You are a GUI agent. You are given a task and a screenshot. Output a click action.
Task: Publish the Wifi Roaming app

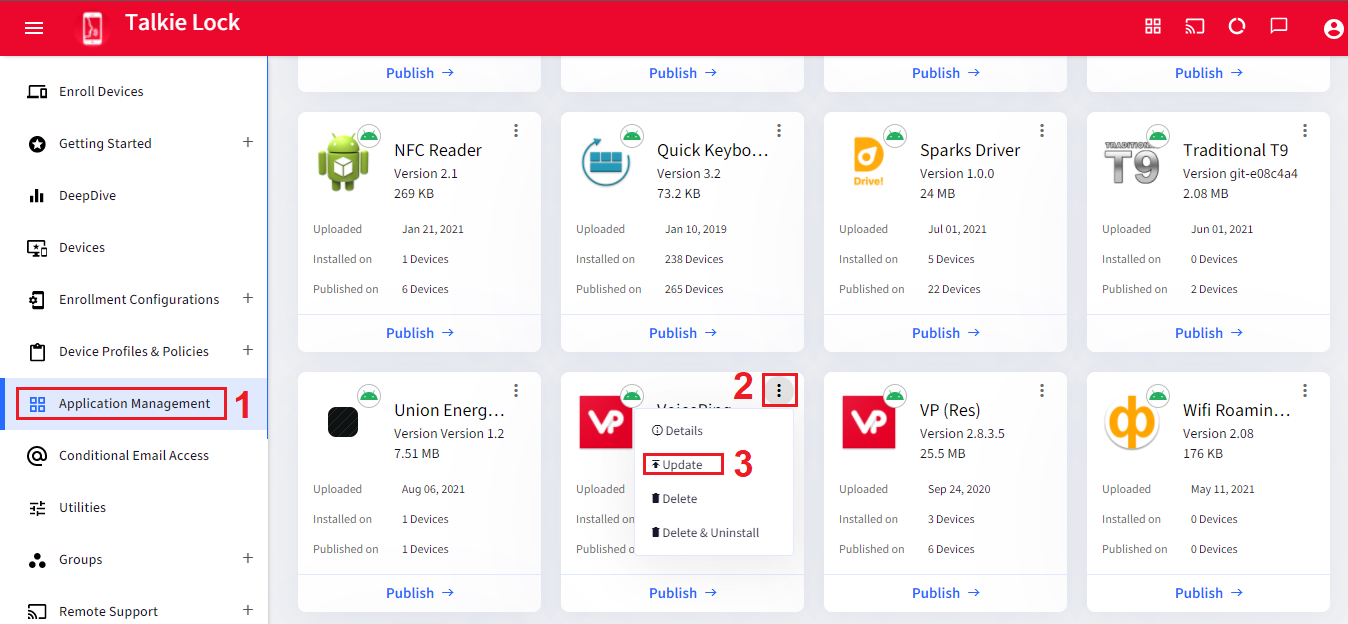(1209, 593)
